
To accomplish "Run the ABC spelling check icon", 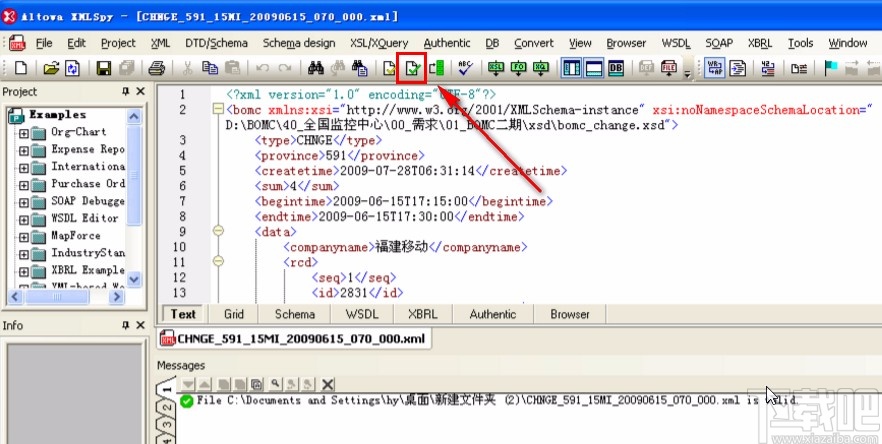I will click(x=465, y=68).
